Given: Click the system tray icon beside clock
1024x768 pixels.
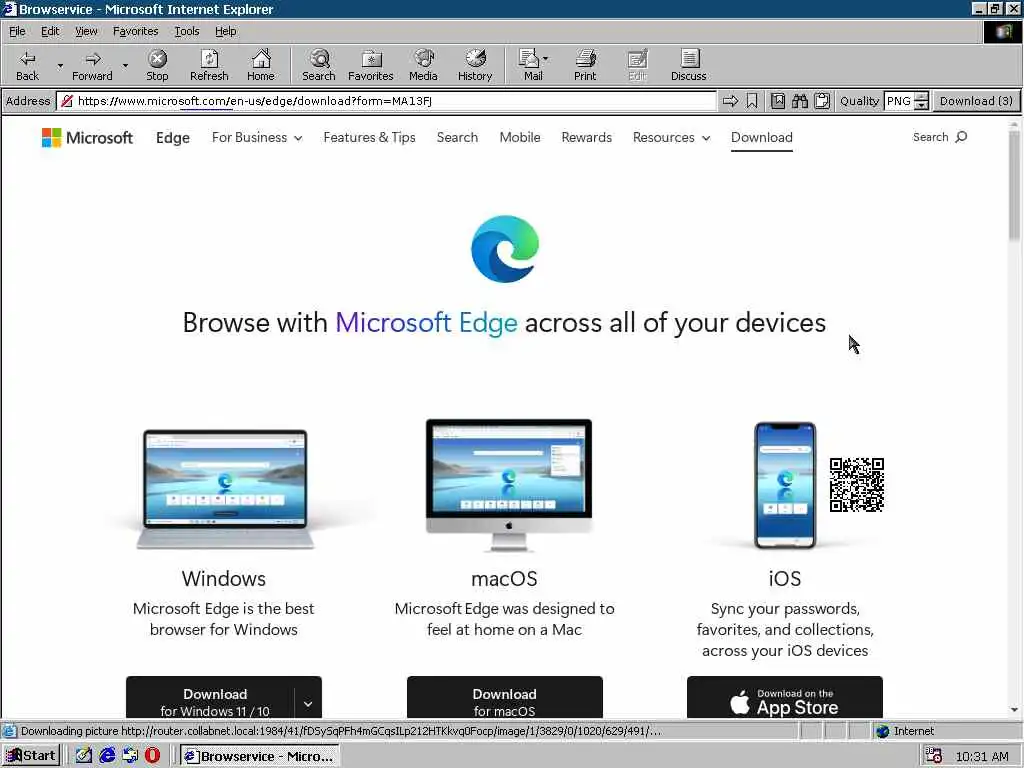Looking at the screenshot, I should (933, 756).
